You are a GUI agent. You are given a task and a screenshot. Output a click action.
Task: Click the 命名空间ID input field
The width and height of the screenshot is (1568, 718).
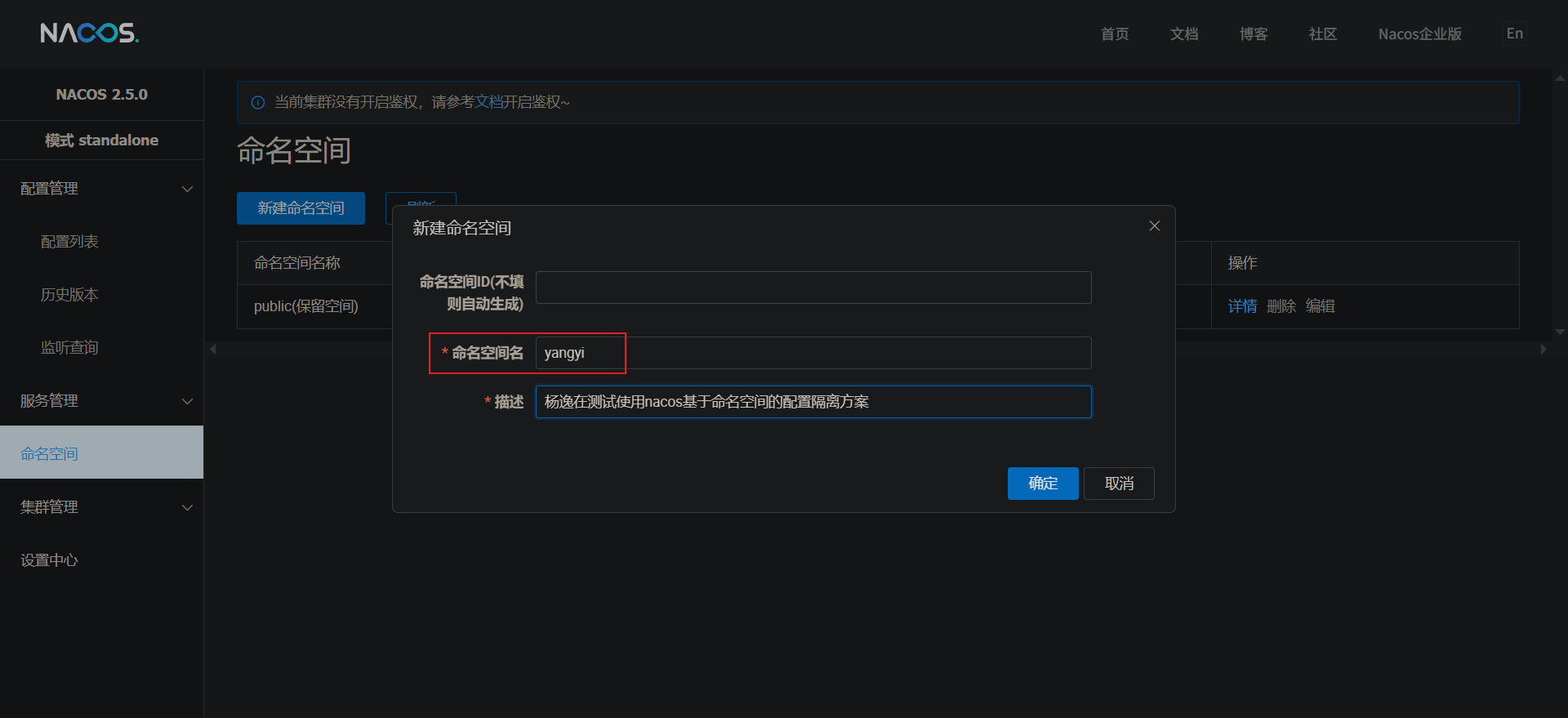pos(813,288)
